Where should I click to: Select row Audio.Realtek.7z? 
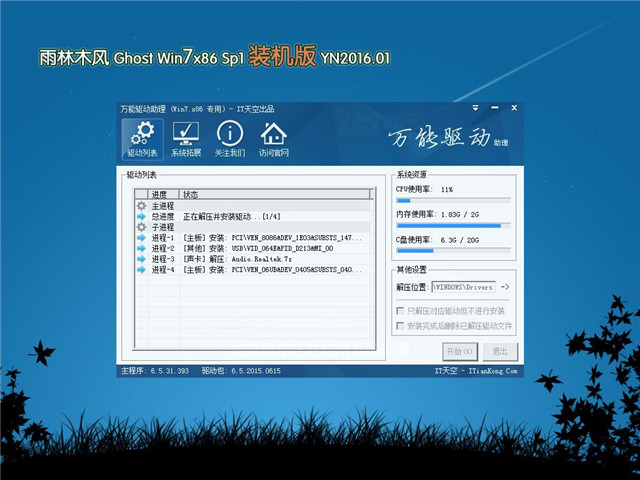click(x=253, y=259)
